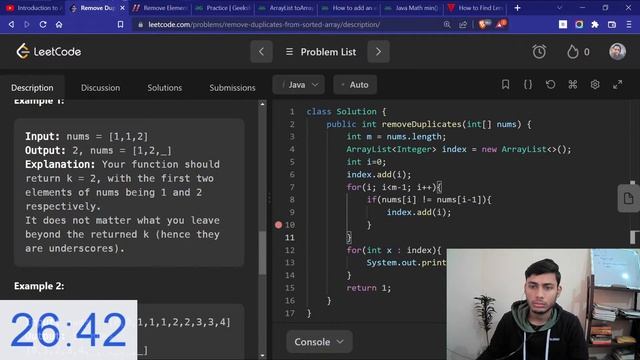Click the zoom magnifier in address bar
The width and height of the screenshot is (640, 360).
tap(447, 24)
